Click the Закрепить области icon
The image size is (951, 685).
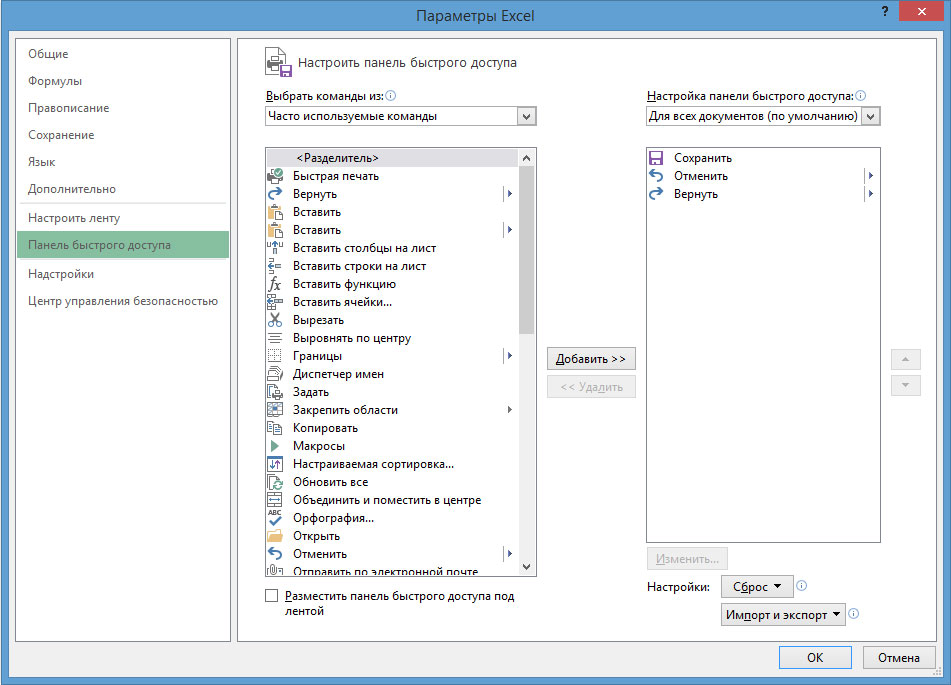pos(275,410)
